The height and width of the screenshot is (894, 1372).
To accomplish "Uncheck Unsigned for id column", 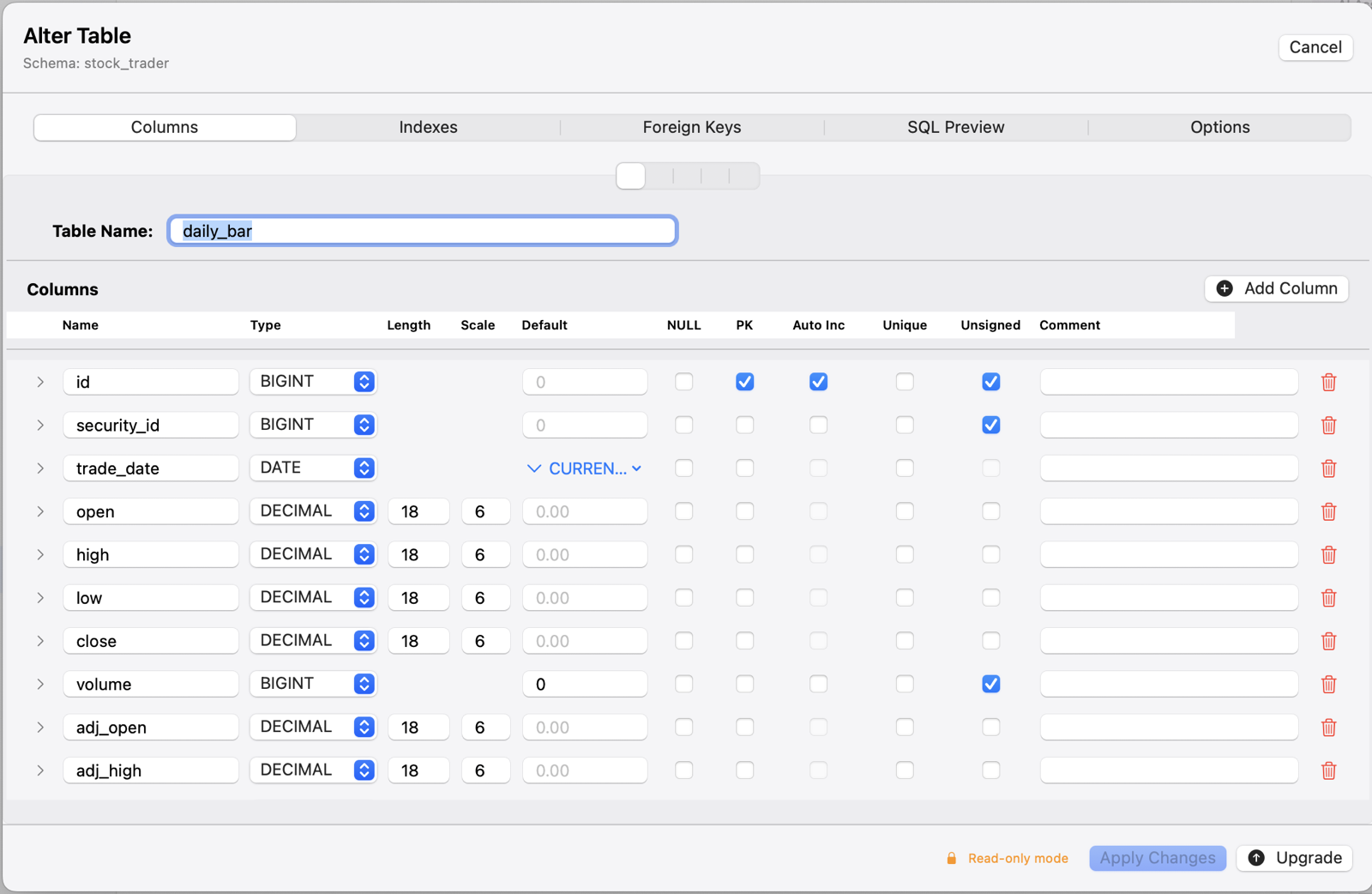I will pos(991,382).
